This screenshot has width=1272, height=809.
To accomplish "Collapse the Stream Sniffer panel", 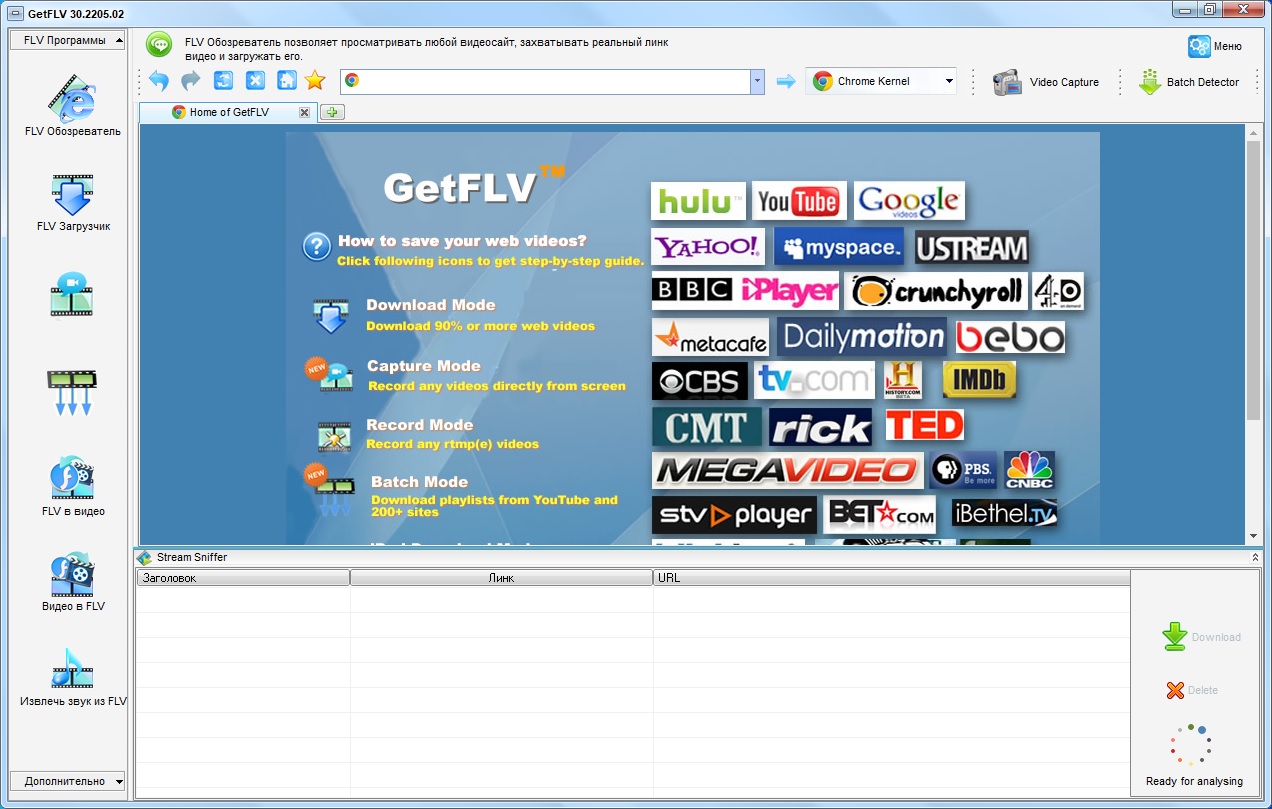I will click(x=1254, y=557).
